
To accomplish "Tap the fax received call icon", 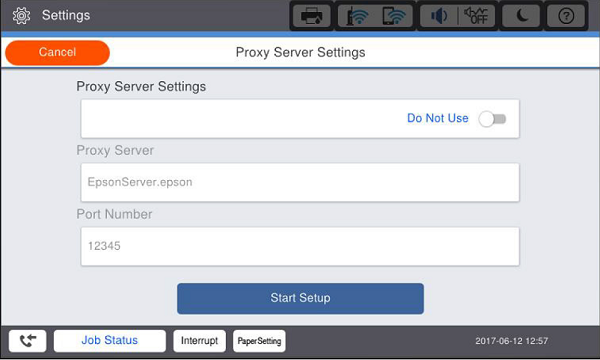I will (28, 340).
